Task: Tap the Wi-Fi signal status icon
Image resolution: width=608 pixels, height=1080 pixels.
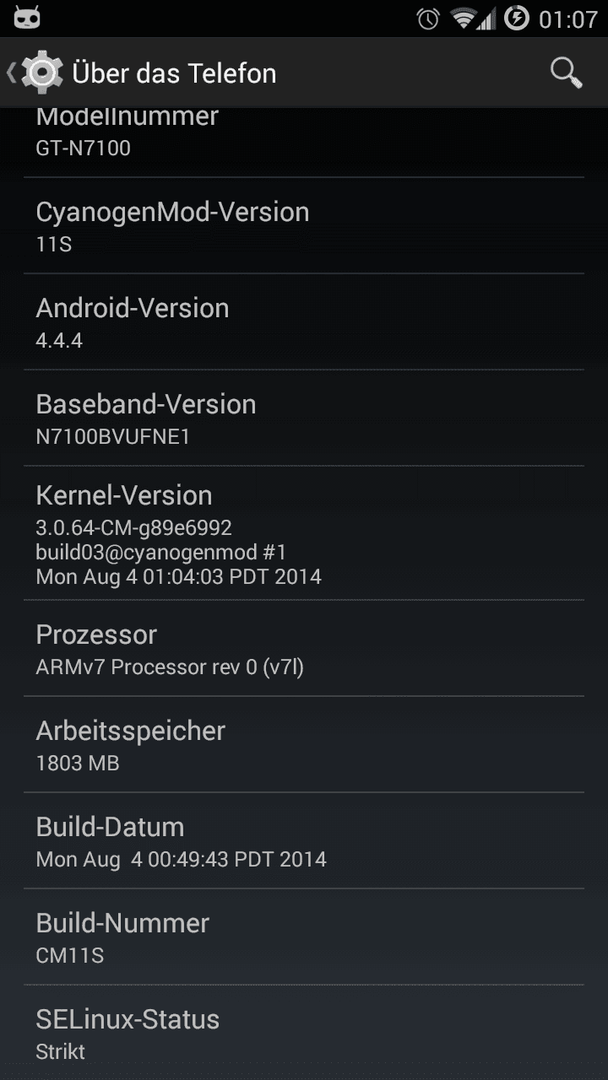Action: (464, 19)
